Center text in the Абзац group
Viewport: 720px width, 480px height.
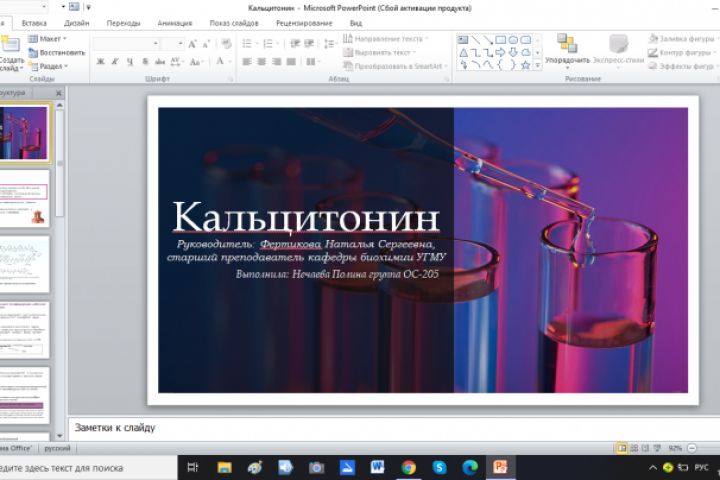[262, 62]
